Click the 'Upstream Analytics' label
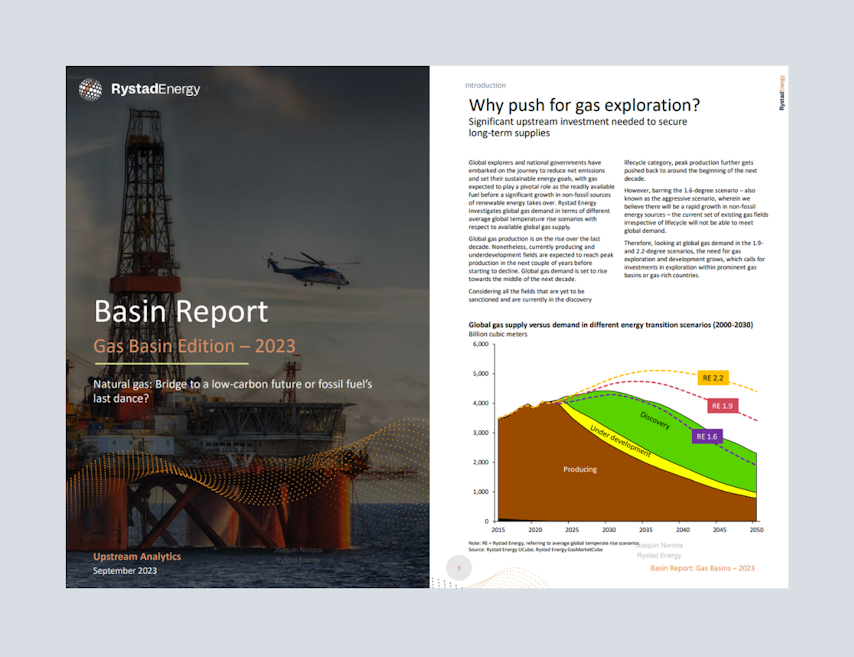 pos(137,556)
